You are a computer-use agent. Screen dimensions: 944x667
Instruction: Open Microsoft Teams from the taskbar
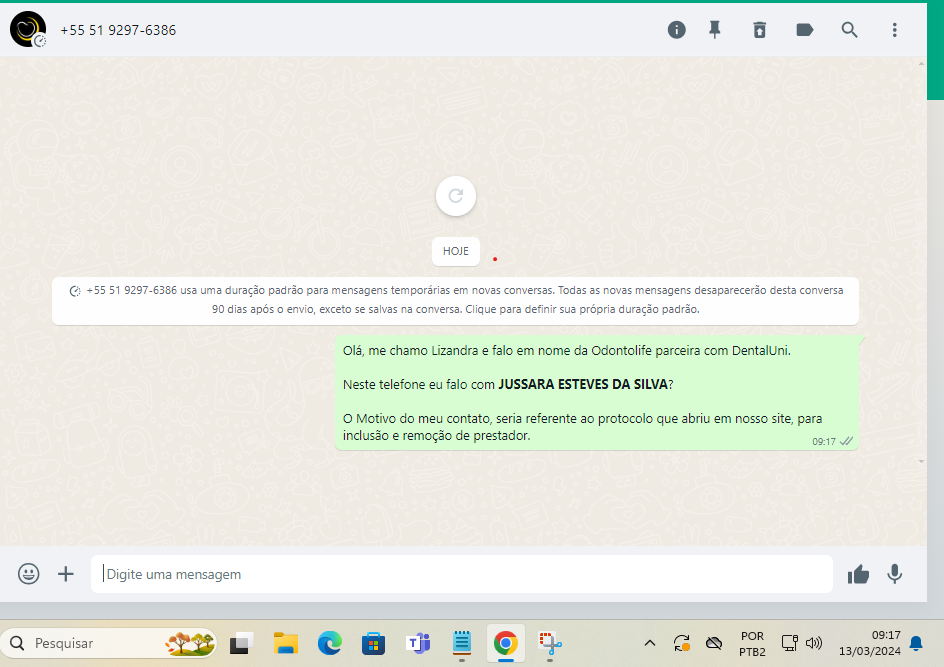click(418, 644)
